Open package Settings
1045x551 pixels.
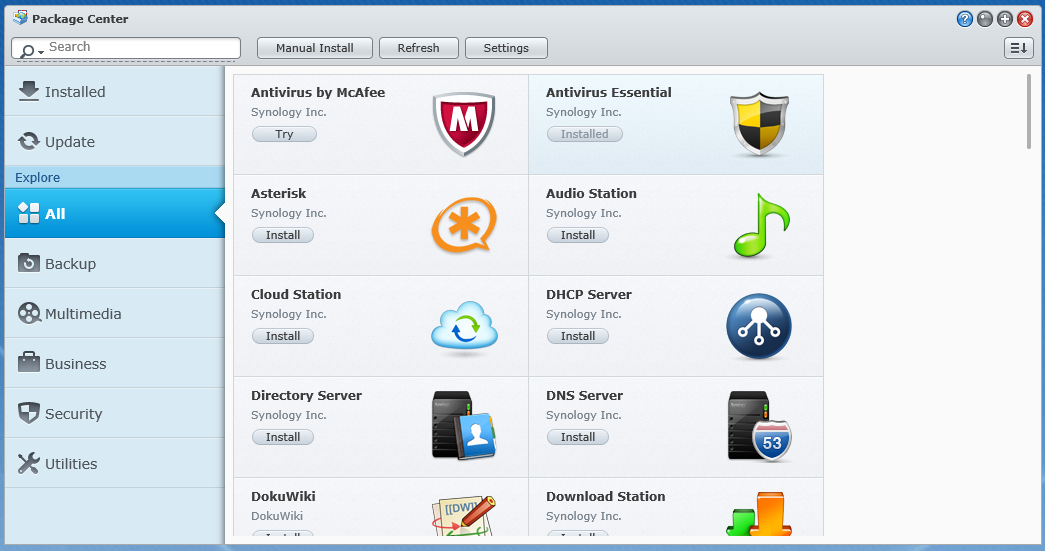coord(506,48)
